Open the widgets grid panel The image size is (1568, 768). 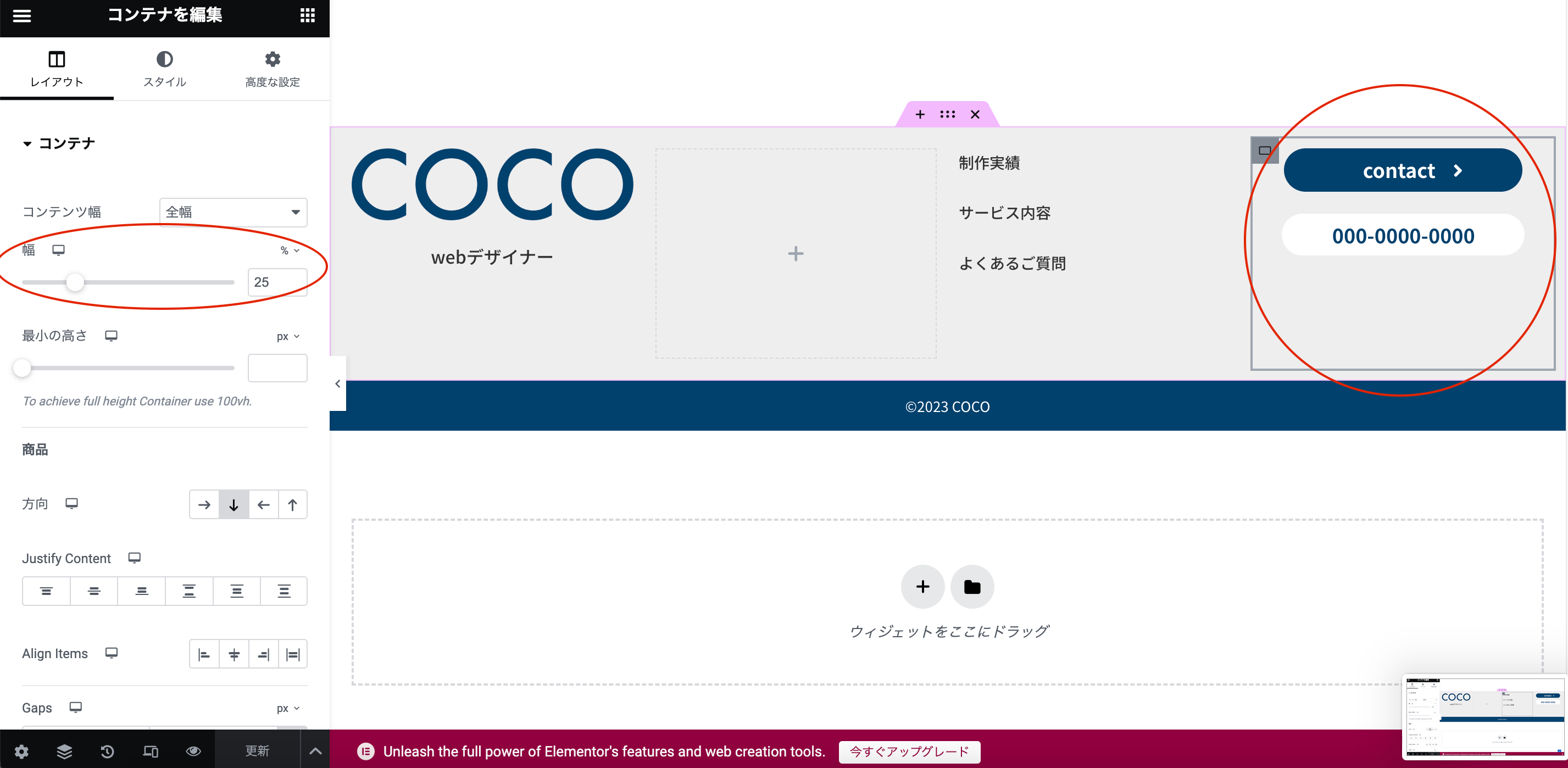tap(307, 16)
